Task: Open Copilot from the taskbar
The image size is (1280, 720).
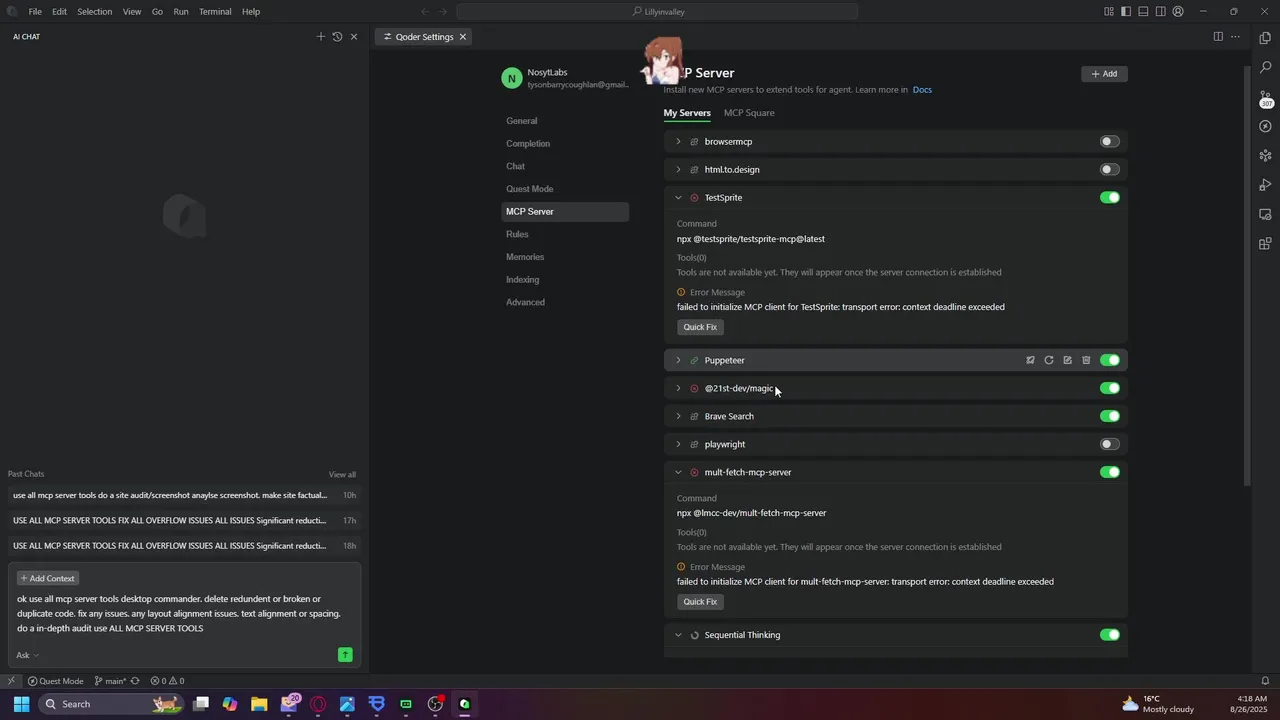Action: (230, 704)
